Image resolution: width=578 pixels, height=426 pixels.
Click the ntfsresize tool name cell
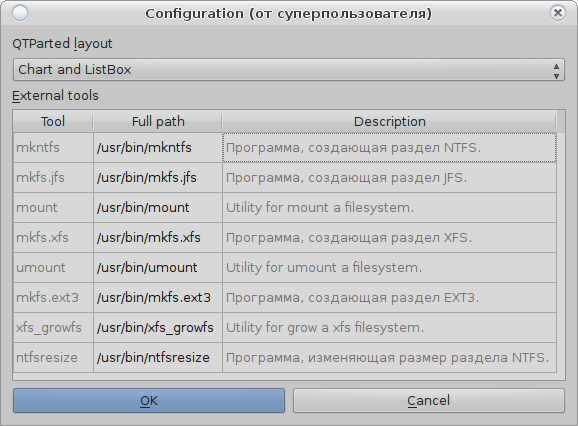pos(53,357)
